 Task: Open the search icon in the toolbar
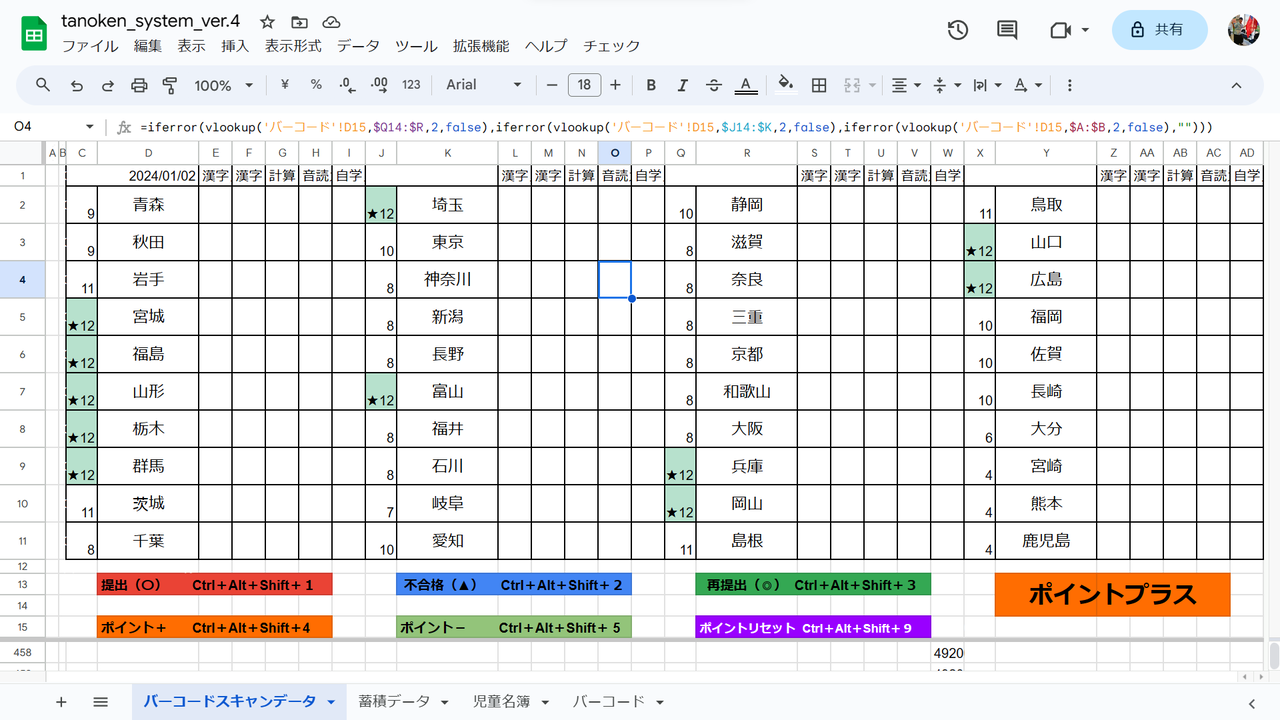click(x=42, y=85)
